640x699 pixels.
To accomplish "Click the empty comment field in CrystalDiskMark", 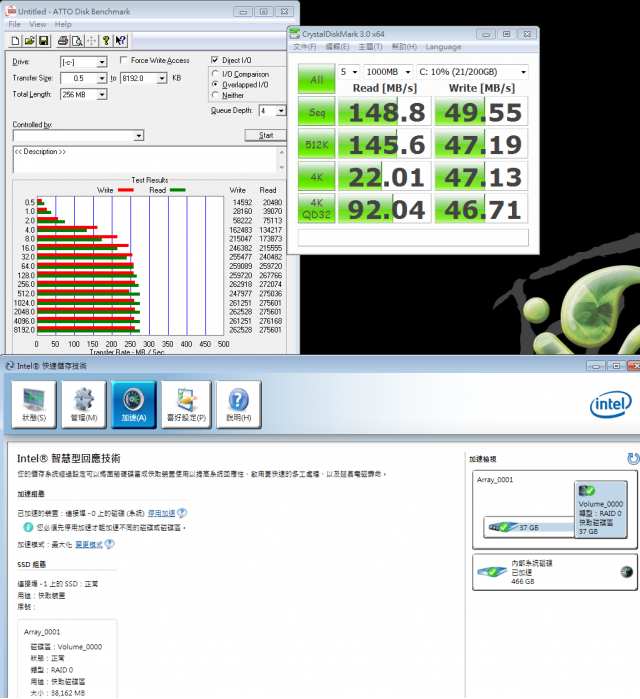I will [x=413, y=238].
